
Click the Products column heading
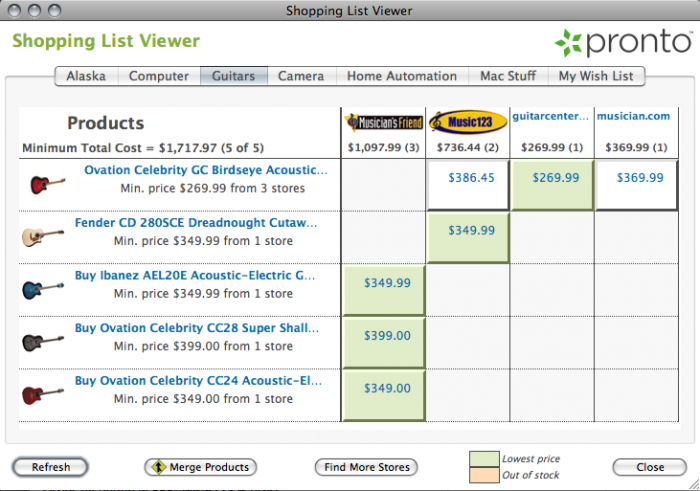click(106, 123)
